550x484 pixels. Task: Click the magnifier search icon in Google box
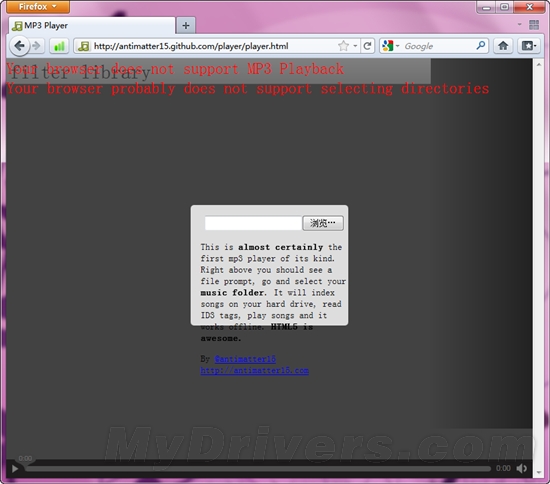(x=481, y=46)
